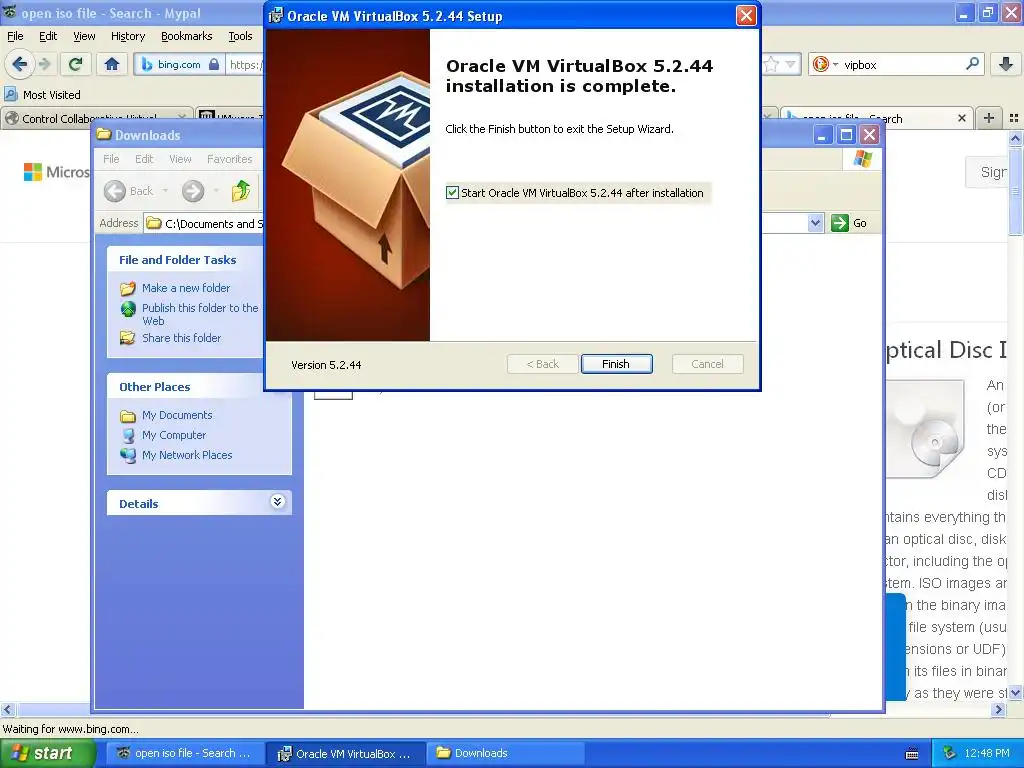Click Publish this folder to the Web
The height and width of the screenshot is (768, 1024).
200,314
